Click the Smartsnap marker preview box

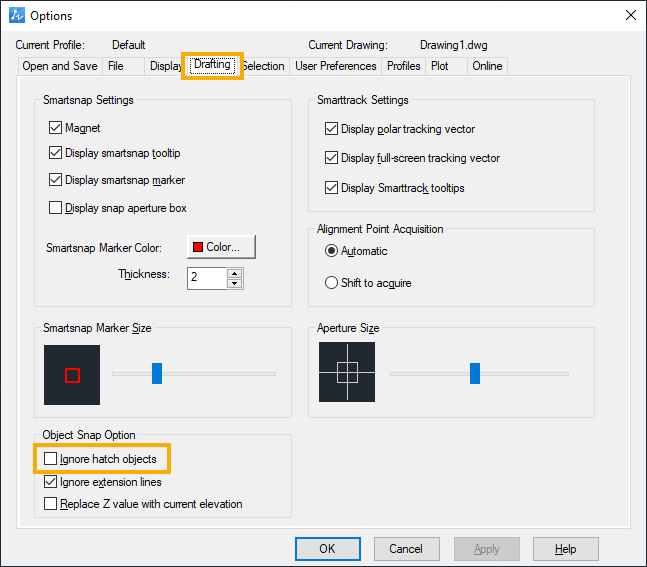tap(72, 375)
